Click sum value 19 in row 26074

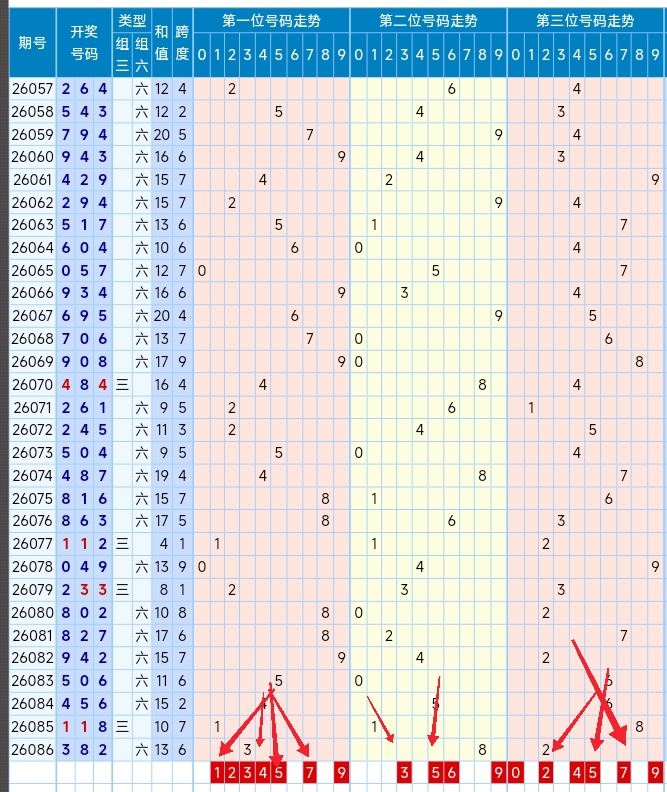(x=162, y=476)
